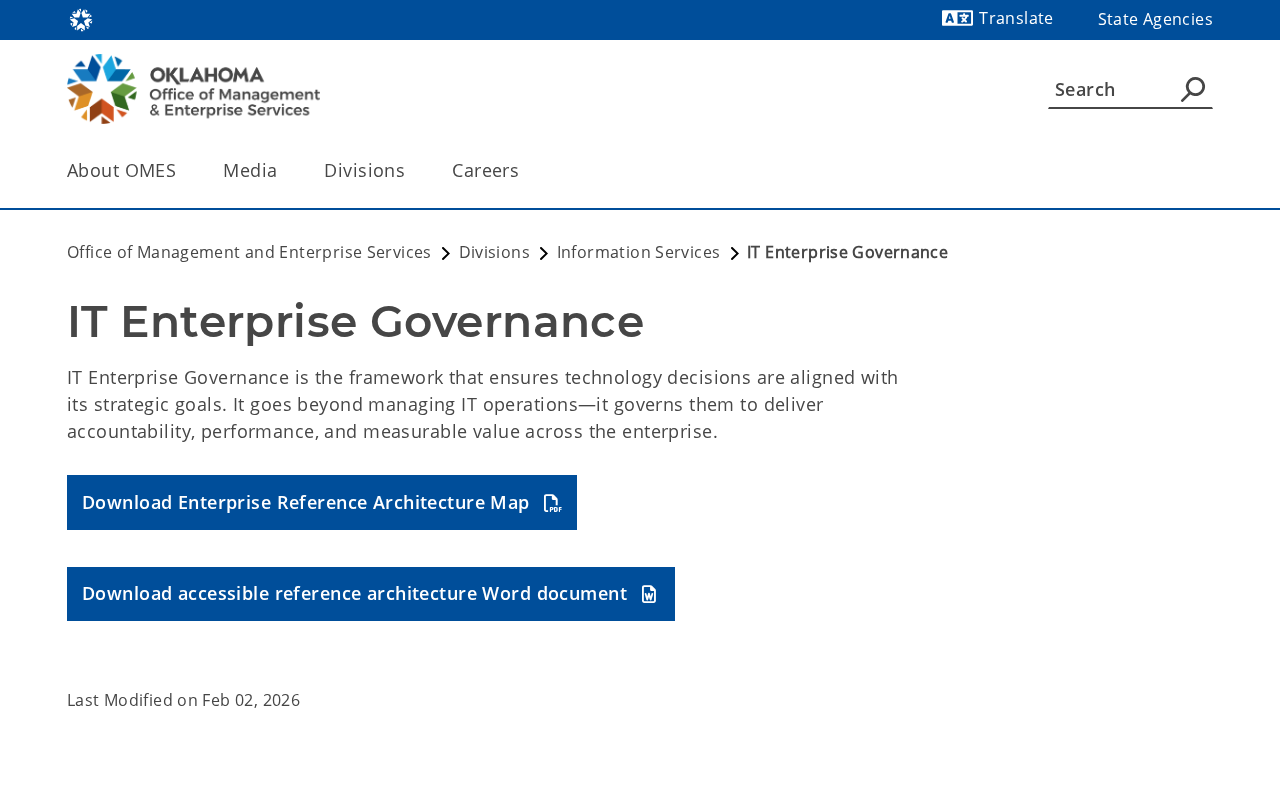1280x800 pixels.
Task: Click the chevron before IT Enterprise Governance breadcrumb
Action: (x=734, y=254)
